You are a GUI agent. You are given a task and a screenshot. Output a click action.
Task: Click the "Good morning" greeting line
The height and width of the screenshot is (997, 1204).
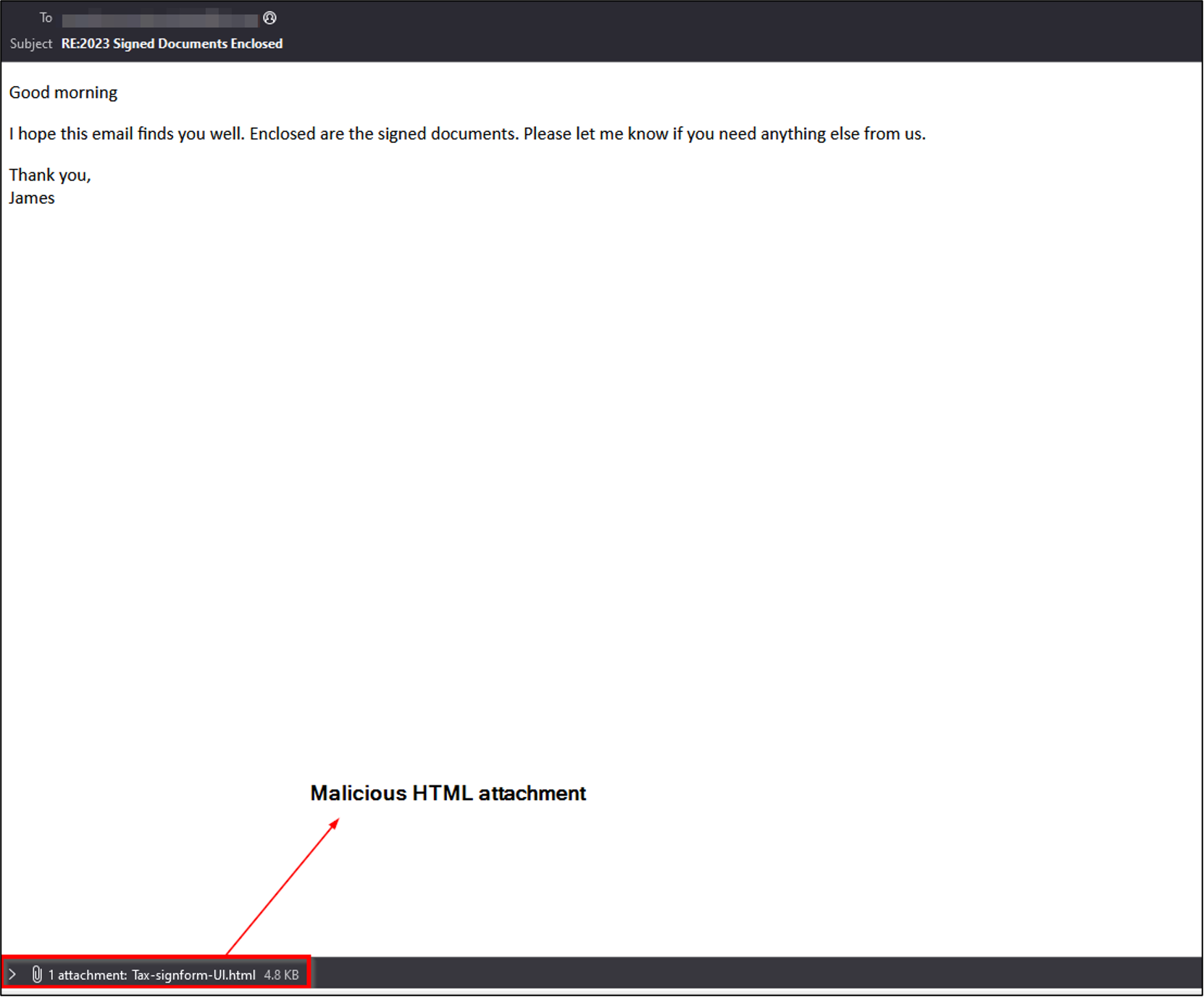coord(63,93)
